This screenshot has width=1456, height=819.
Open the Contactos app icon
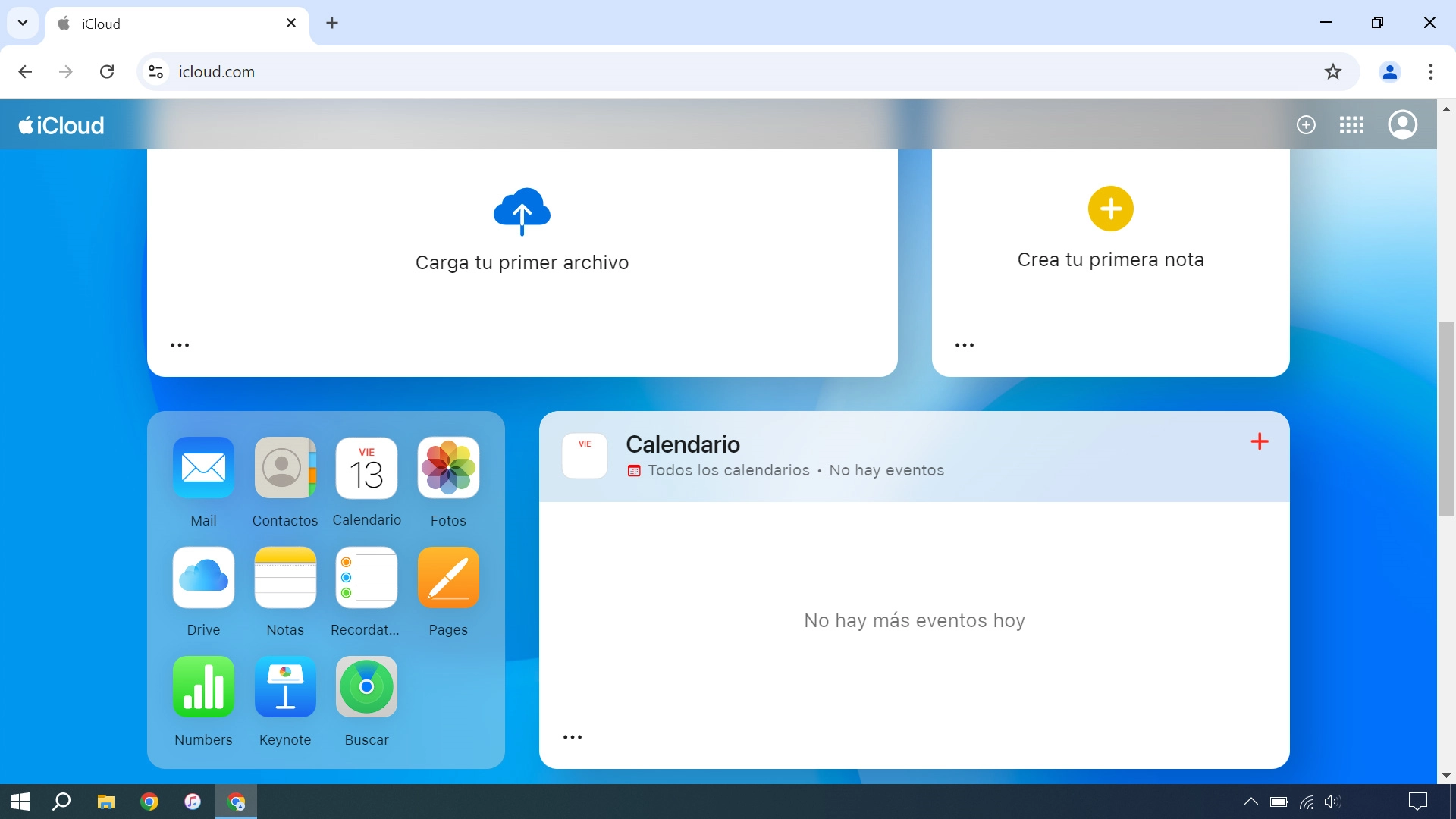[x=285, y=467]
